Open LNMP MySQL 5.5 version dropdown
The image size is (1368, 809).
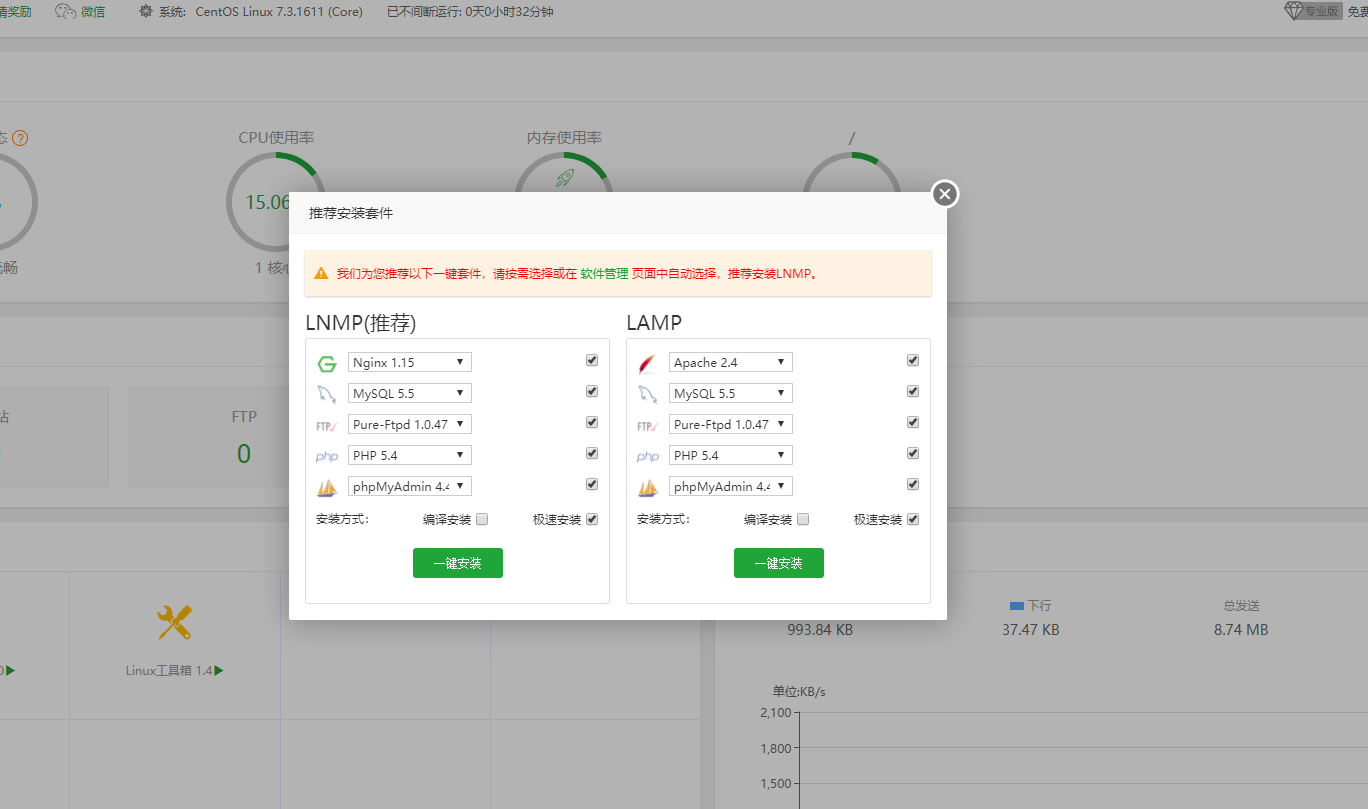tap(410, 393)
